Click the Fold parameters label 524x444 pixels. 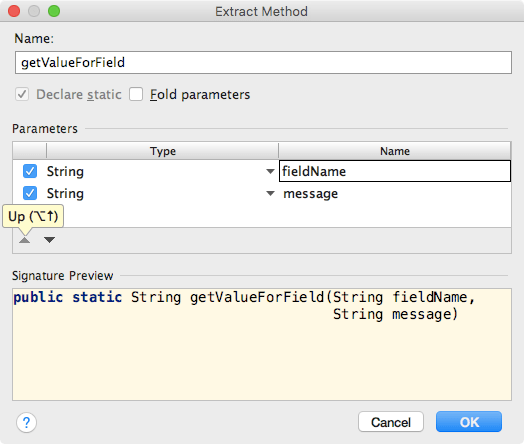click(200, 95)
